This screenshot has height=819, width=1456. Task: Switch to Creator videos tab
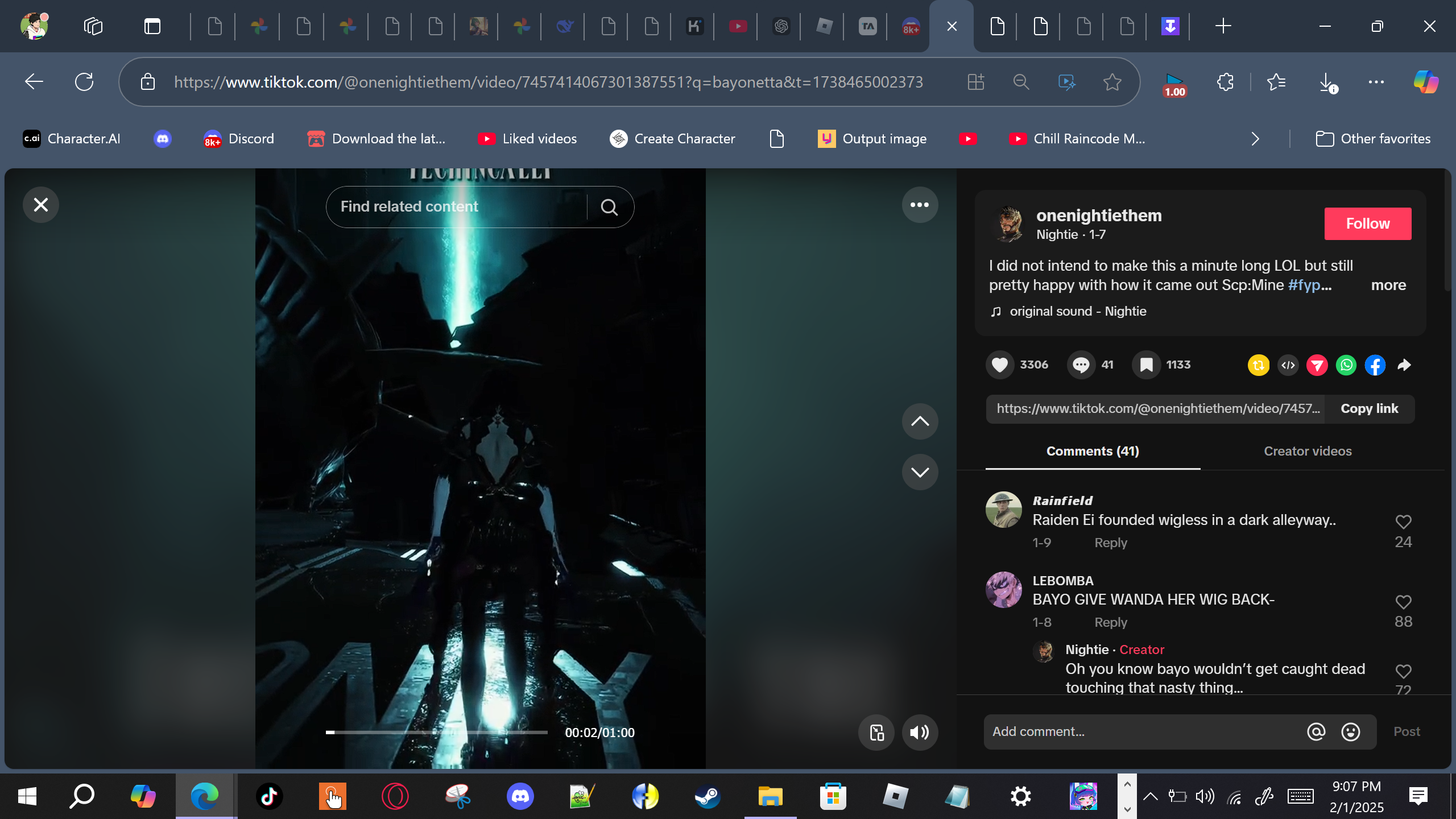[x=1308, y=451]
